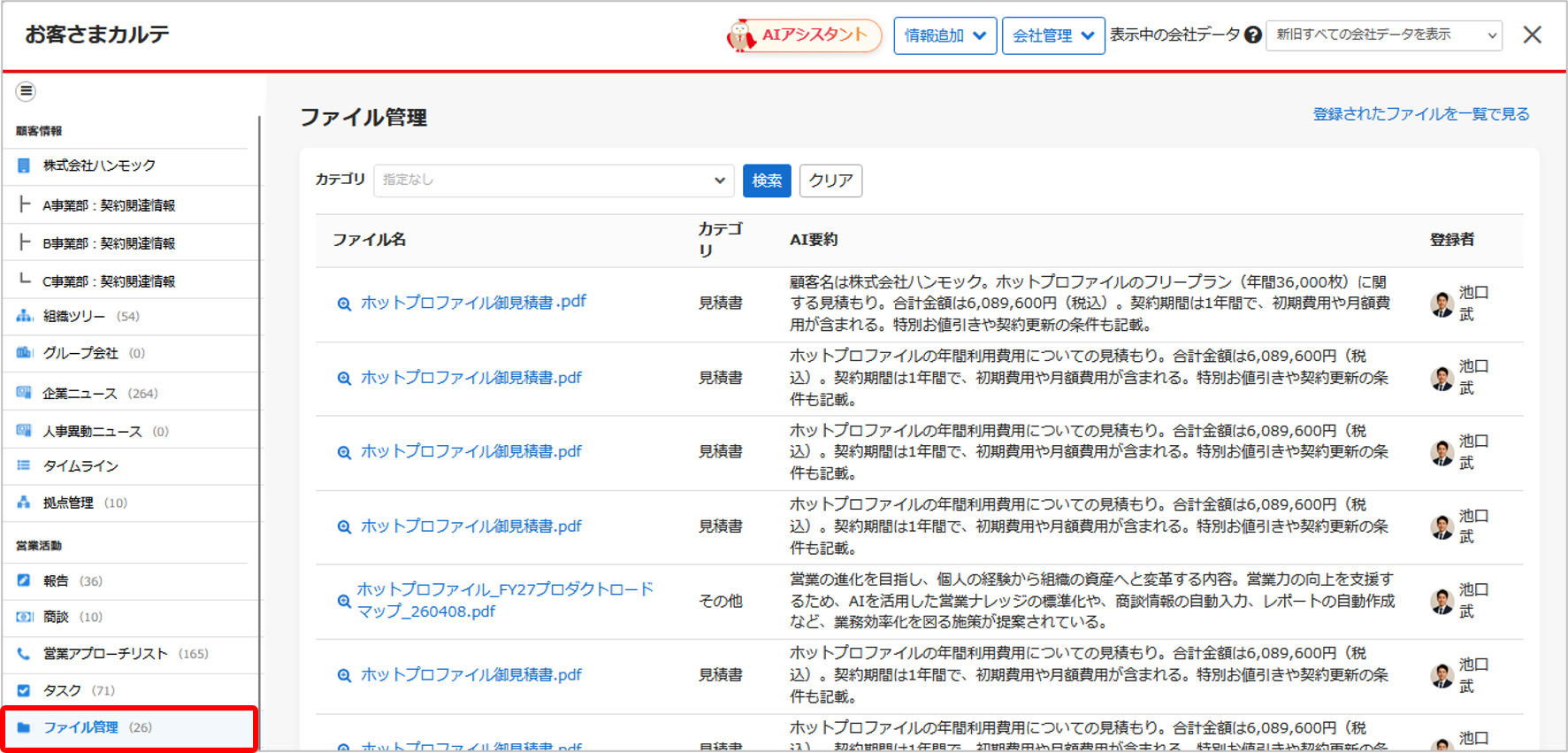
Task: Click the AI summary starting 顧客名は株式会社ハンモック
Action: pos(1090,304)
